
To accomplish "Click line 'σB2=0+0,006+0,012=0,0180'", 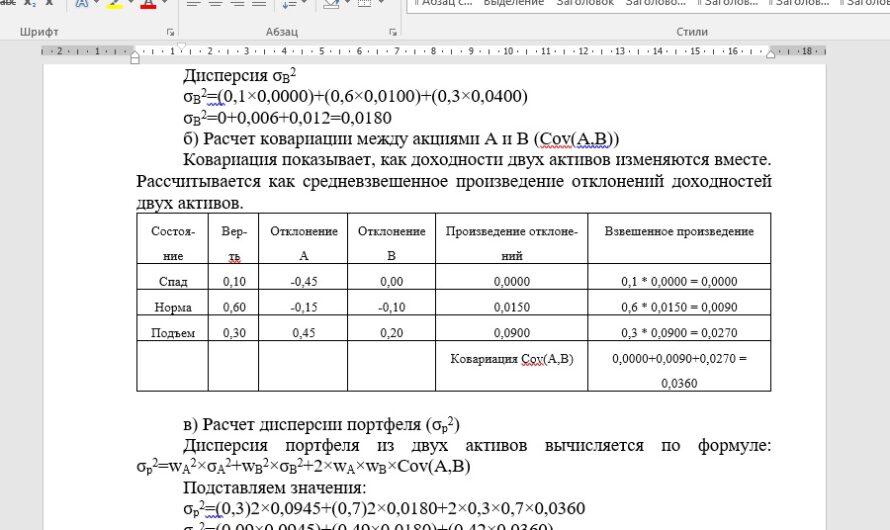I will tap(287, 118).
